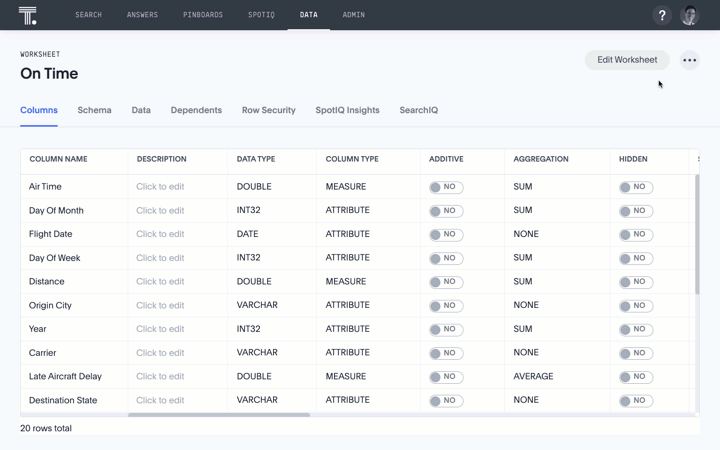The image size is (720, 450).
Task: Toggle Additive for Air Time
Action: [446, 187]
